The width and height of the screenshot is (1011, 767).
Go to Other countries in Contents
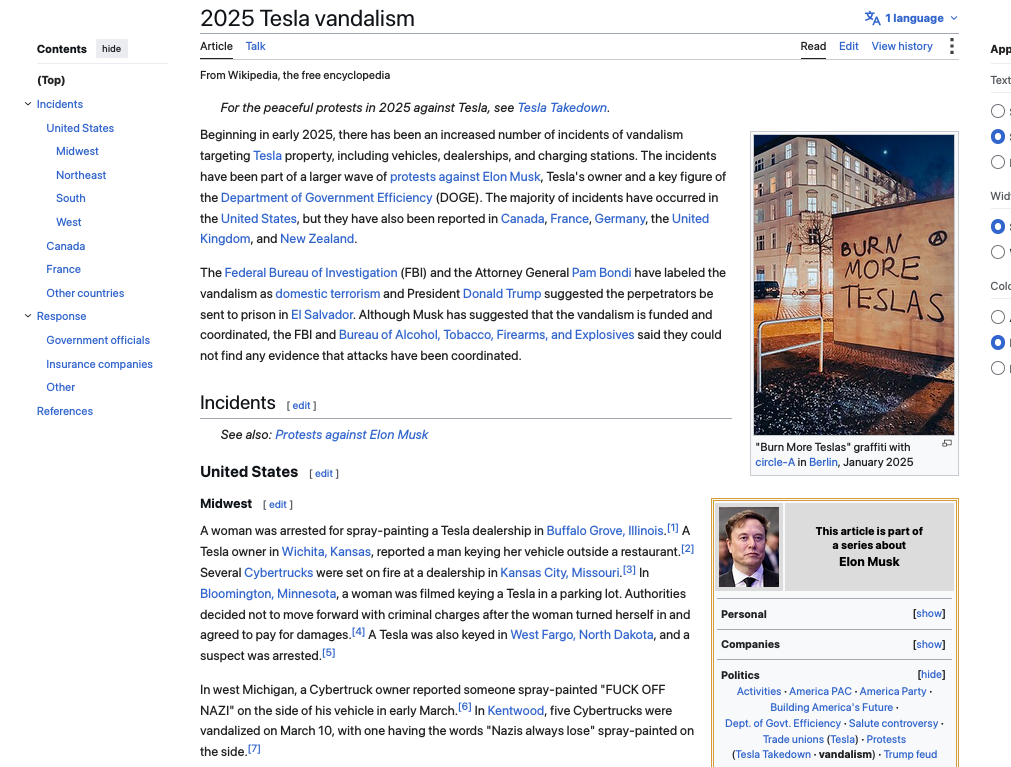[x=85, y=293]
